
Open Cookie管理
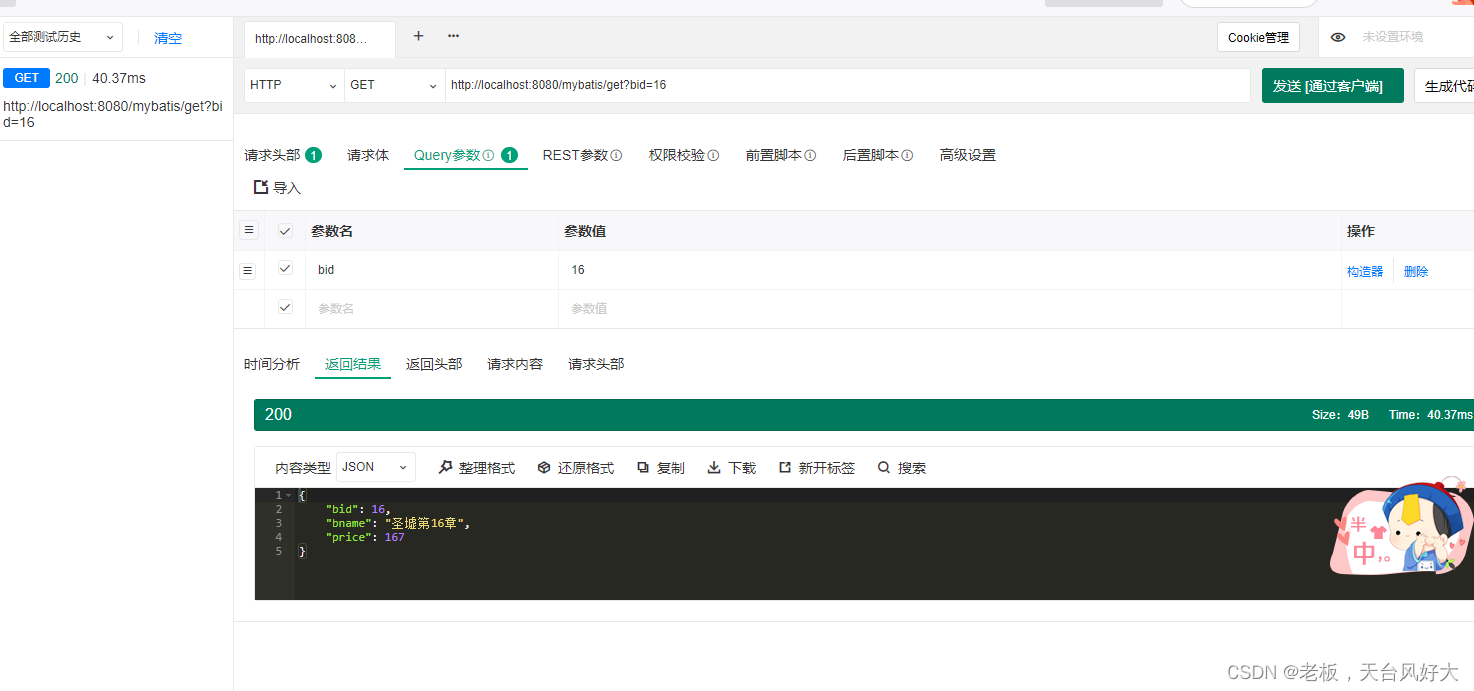point(1258,37)
